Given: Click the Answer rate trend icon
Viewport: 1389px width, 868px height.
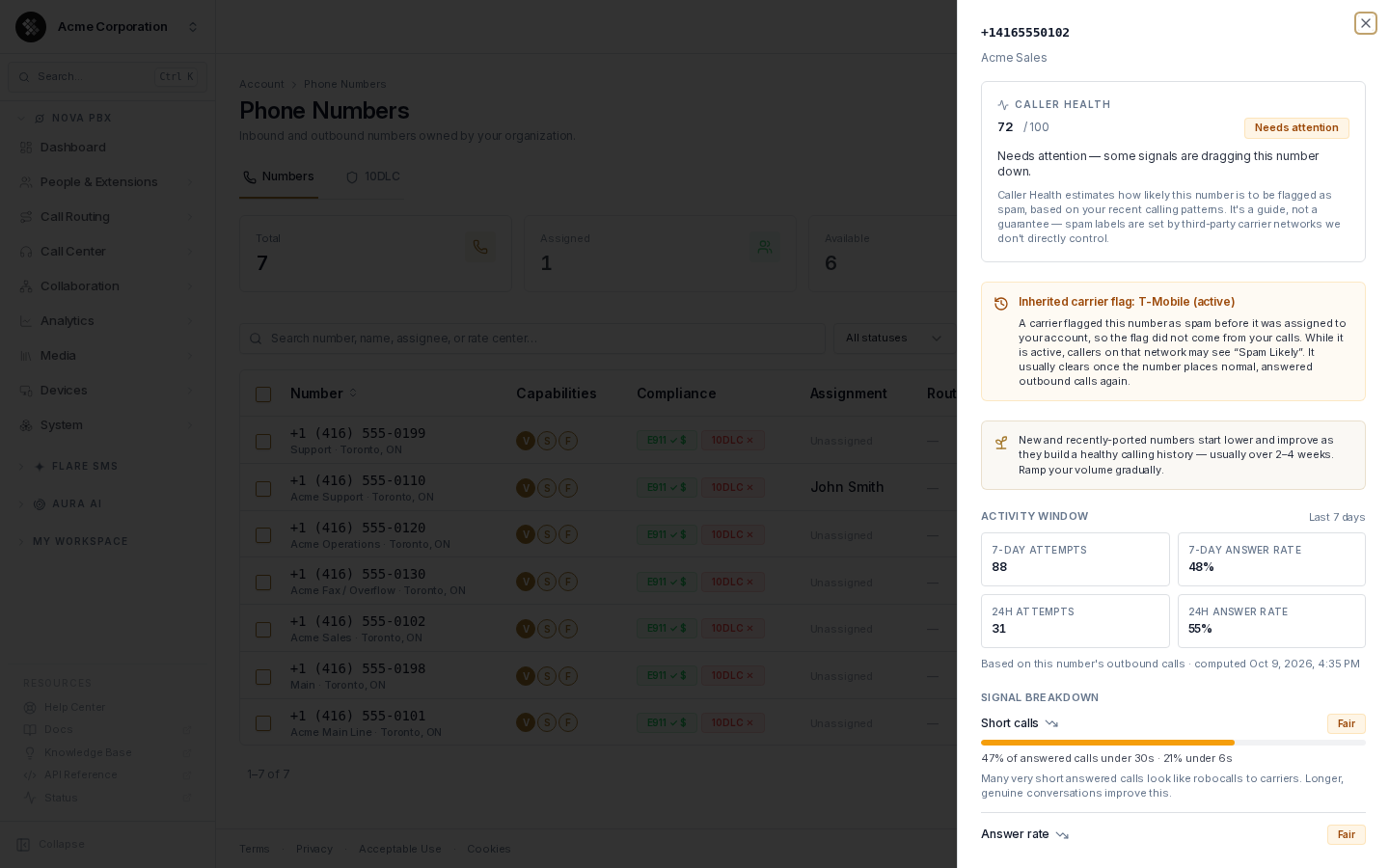Looking at the screenshot, I should [1062, 835].
